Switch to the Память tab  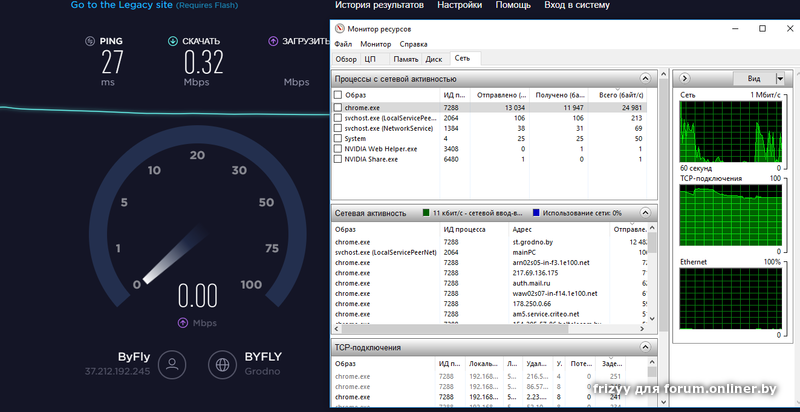tap(405, 59)
